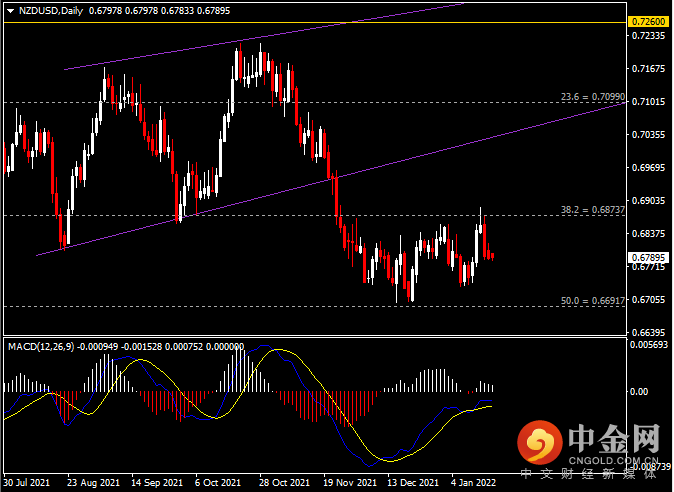Click the MACD(12,26,9) indicator label
Screen dimensions: 674x492
(x=39, y=346)
